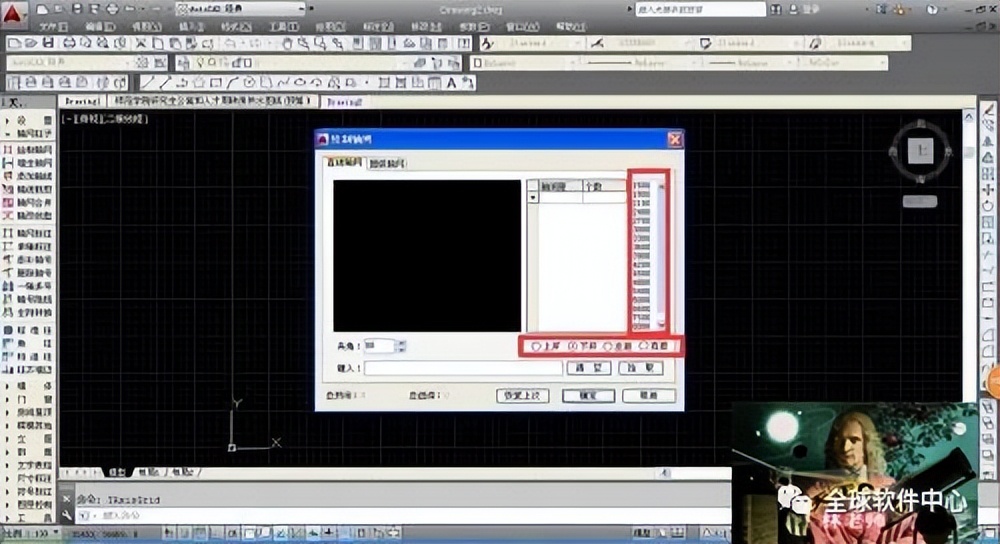
Task: Open the 文件 menu
Action: pyautogui.click(x=54, y=27)
